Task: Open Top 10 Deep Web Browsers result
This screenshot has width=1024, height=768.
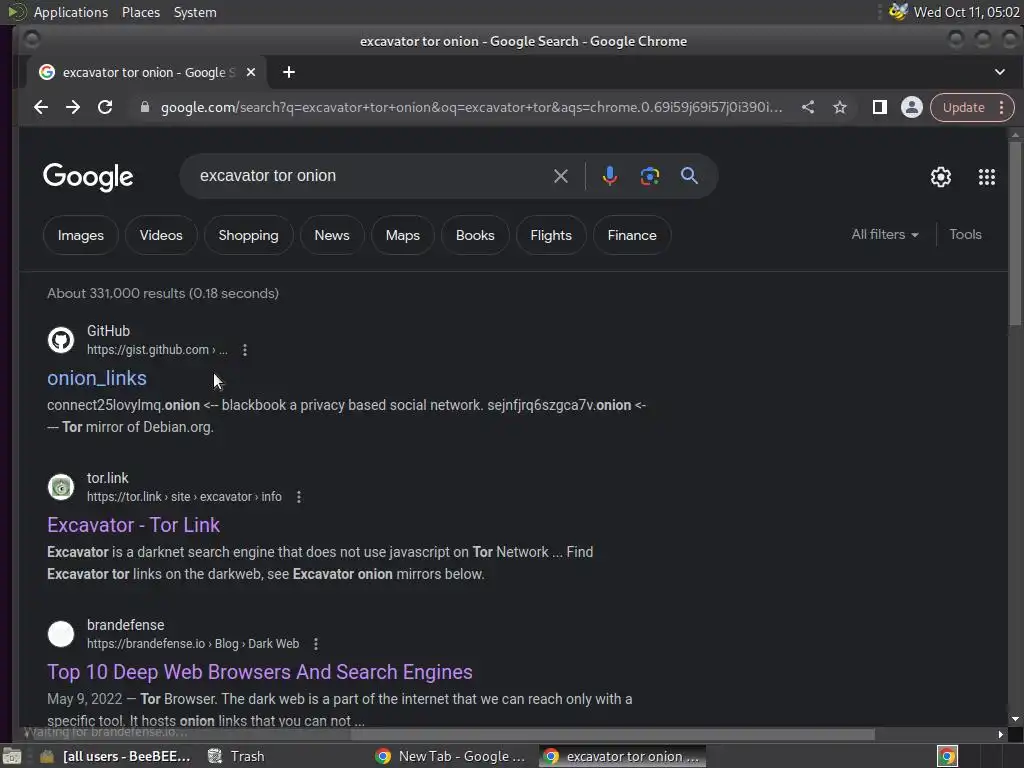Action: coord(259,672)
